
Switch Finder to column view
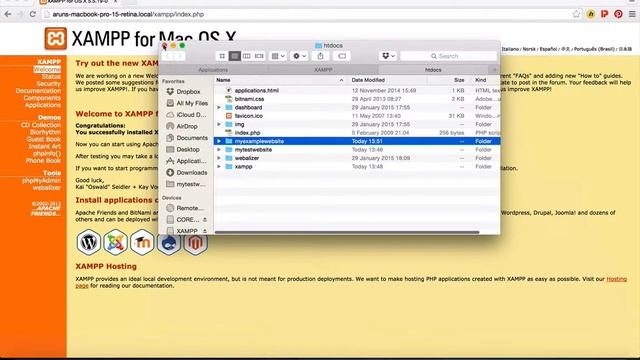coord(247,56)
